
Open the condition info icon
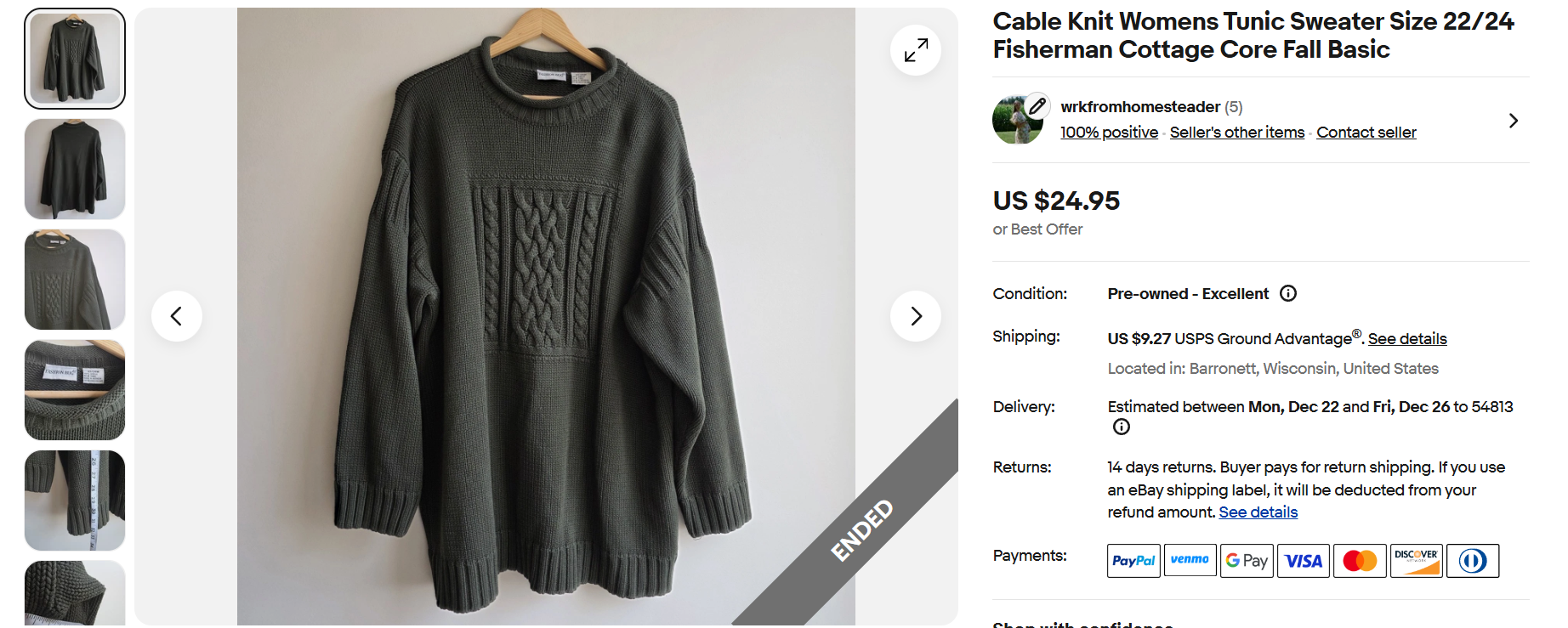point(1288,293)
